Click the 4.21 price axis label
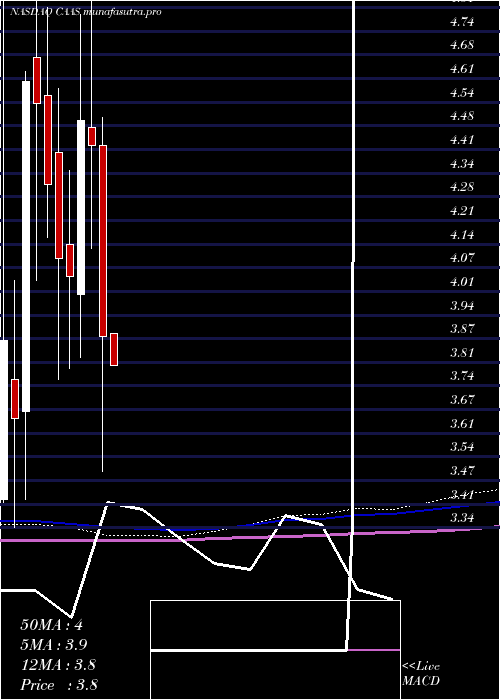The image size is (500, 700). click(462, 211)
